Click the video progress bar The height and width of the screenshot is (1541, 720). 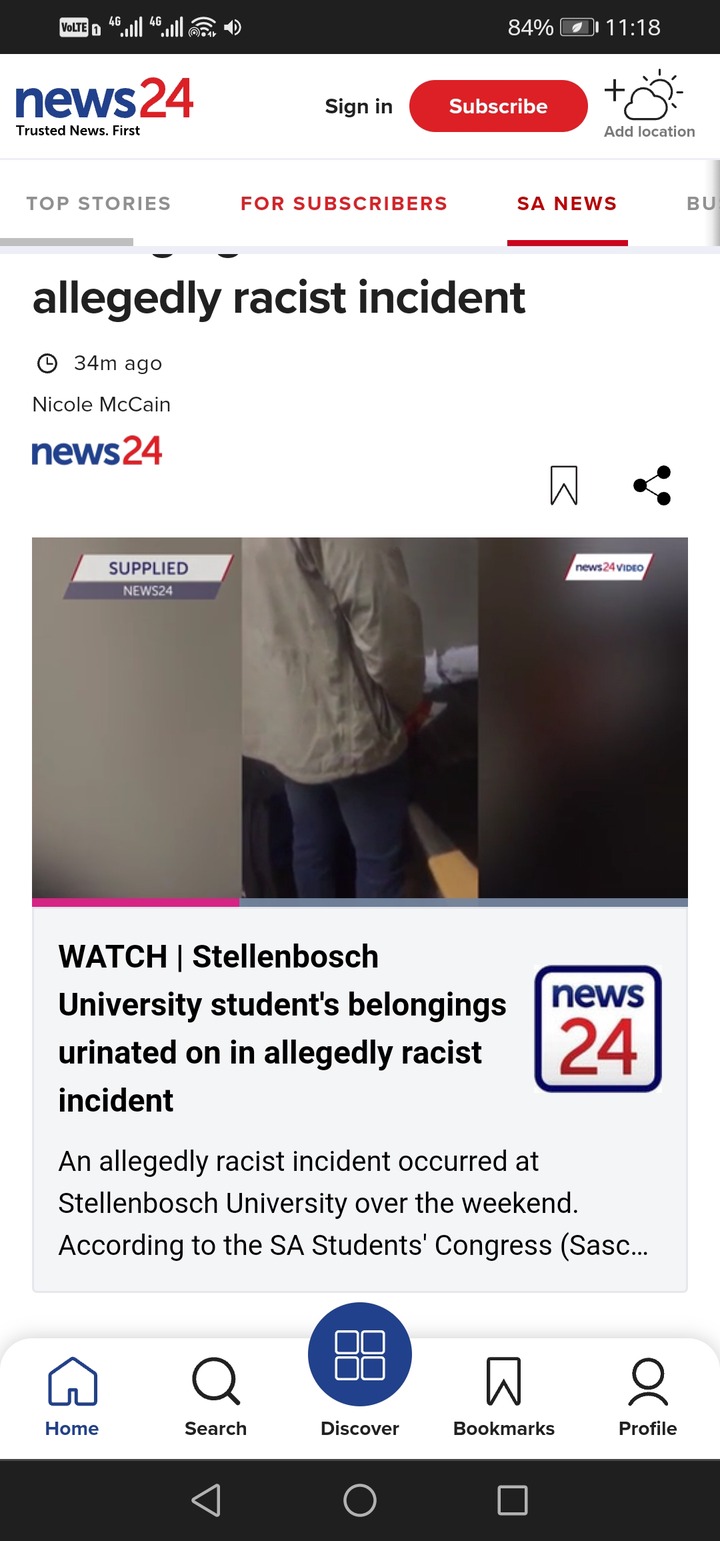[360, 902]
